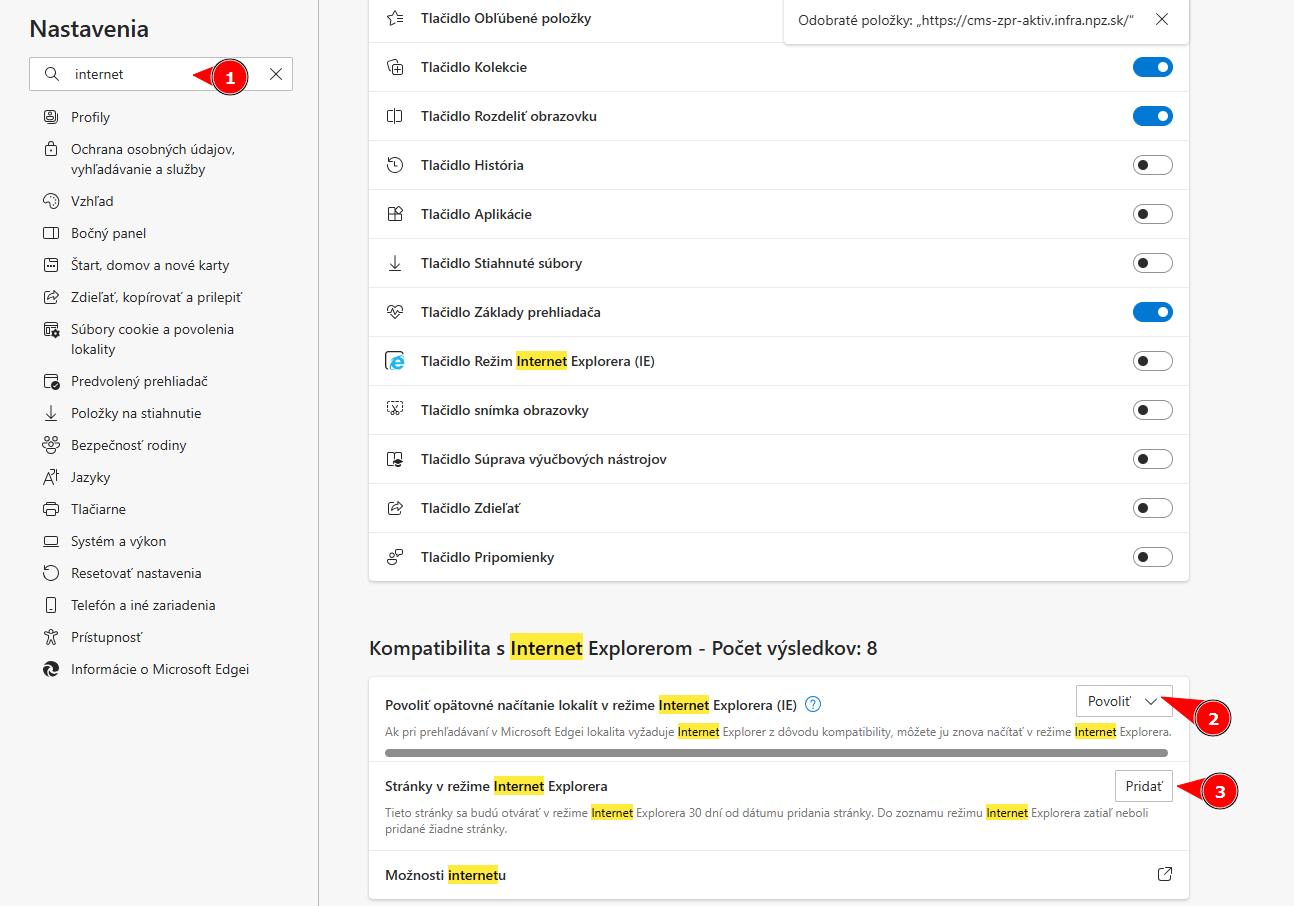Open Možnosti internetu external link icon
Screen dimensions: 1294x906
coord(1164,874)
